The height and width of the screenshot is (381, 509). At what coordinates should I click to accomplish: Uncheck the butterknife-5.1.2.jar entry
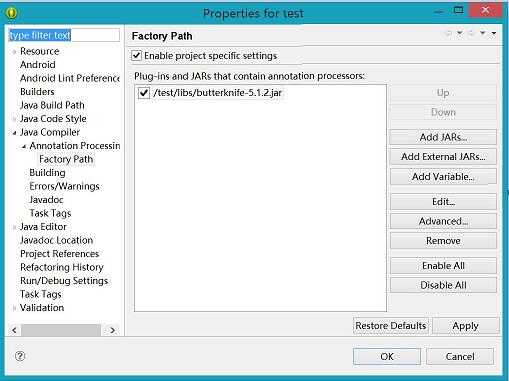144,93
